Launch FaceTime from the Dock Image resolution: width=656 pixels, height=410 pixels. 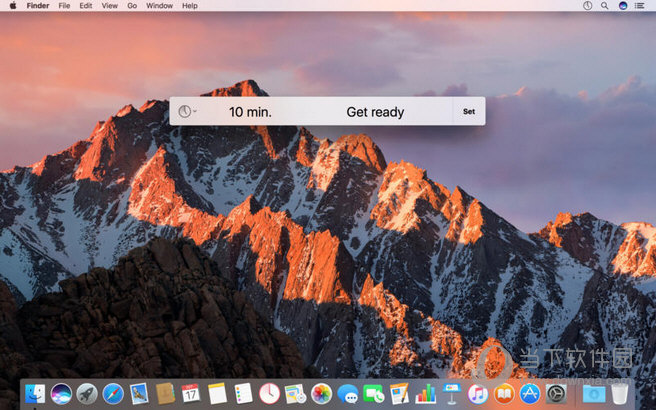pos(374,394)
